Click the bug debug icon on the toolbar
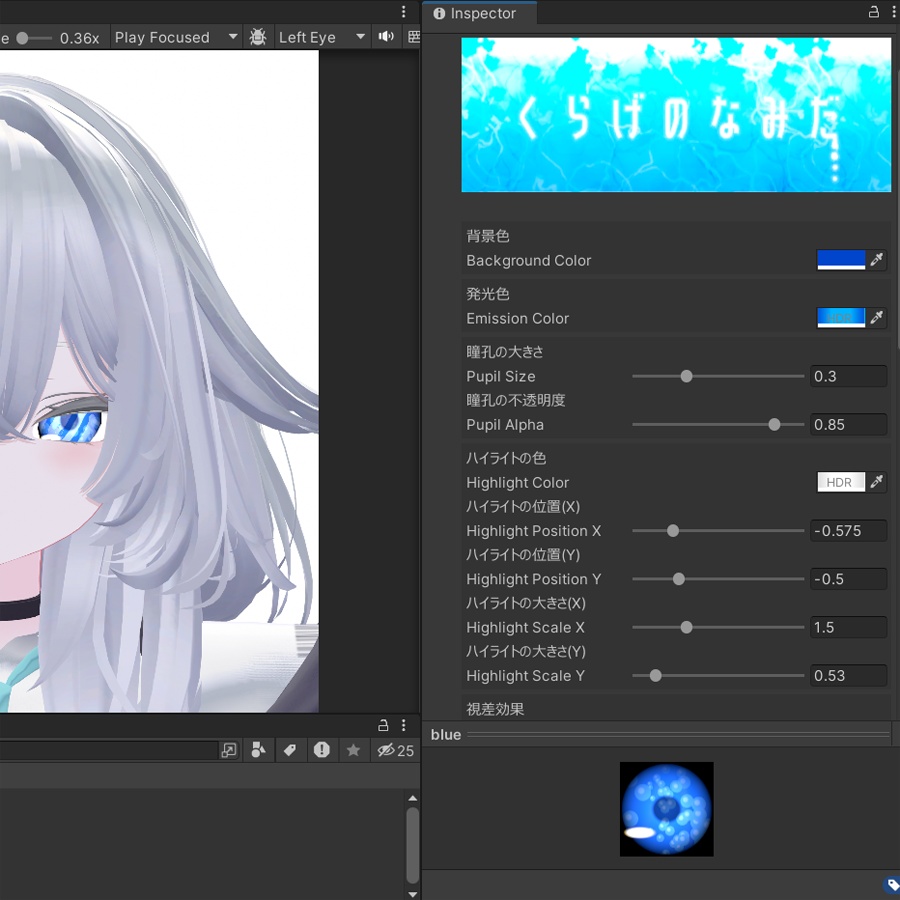The image size is (900, 900). [x=258, y=36]
